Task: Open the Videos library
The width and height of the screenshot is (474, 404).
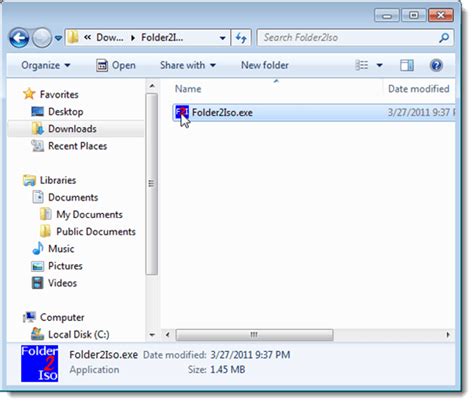Action: pos(62,283)
